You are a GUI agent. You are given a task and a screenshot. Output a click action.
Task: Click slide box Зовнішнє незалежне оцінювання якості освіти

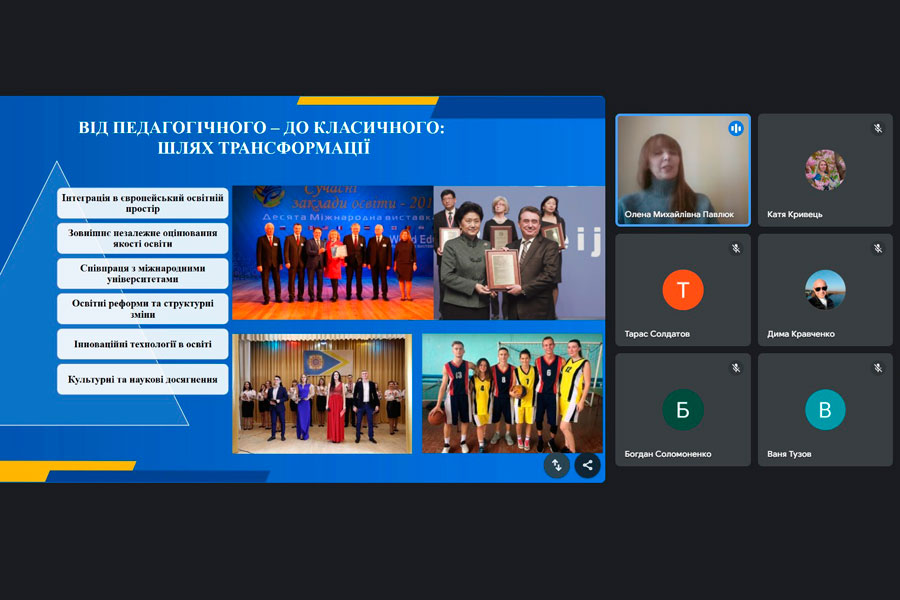142,238
